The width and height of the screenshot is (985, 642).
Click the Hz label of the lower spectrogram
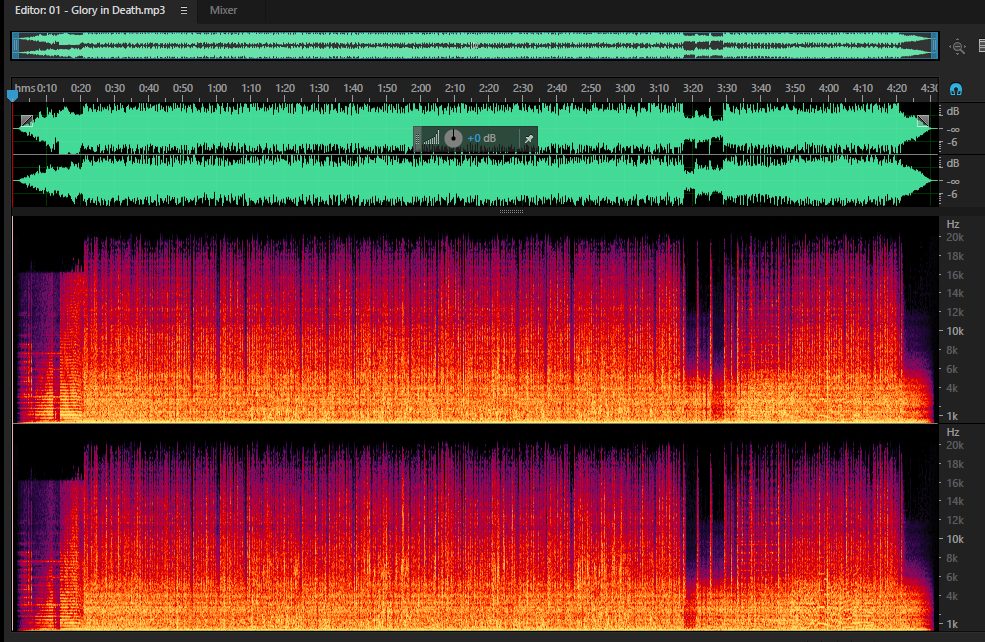[953, 432]
